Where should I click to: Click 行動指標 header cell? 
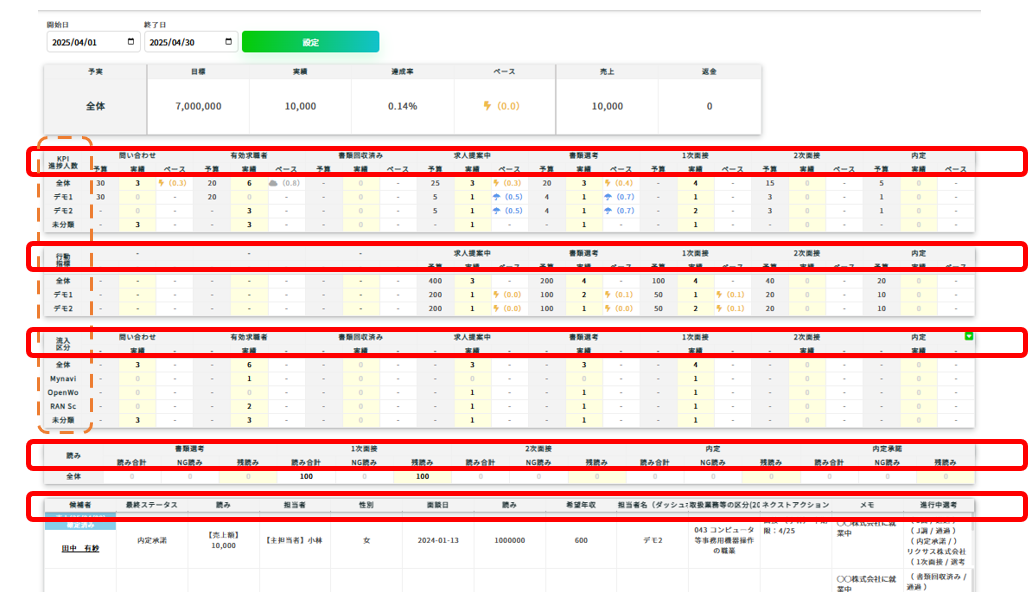pos(63,260)
